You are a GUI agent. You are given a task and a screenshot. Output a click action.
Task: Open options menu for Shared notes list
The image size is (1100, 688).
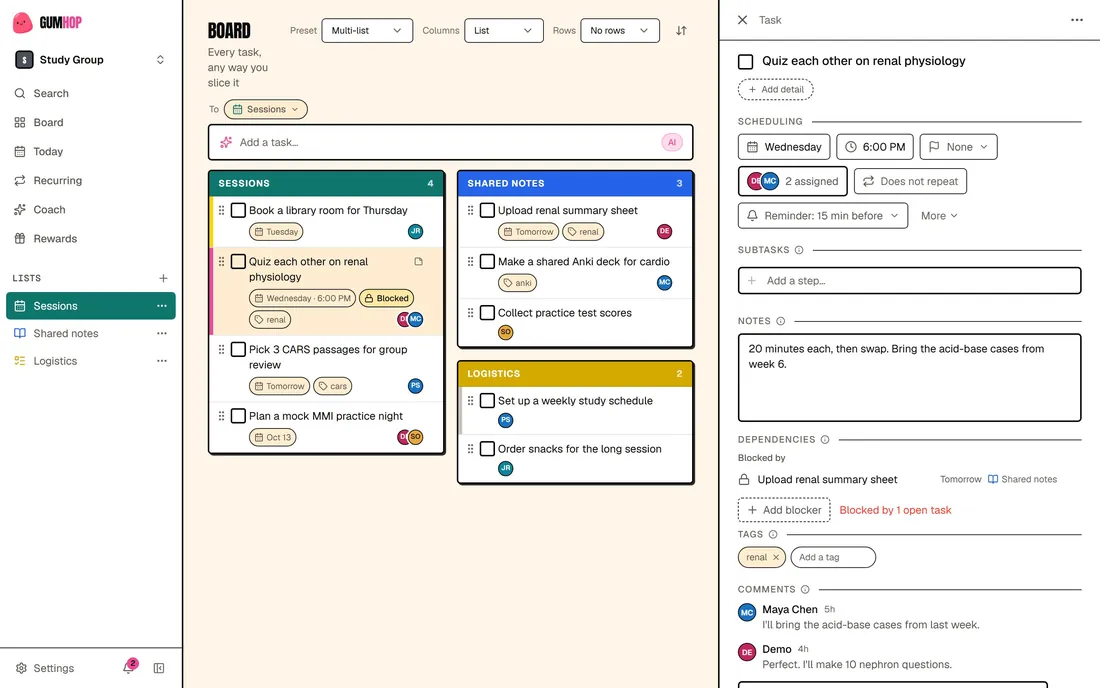point(162,333)
